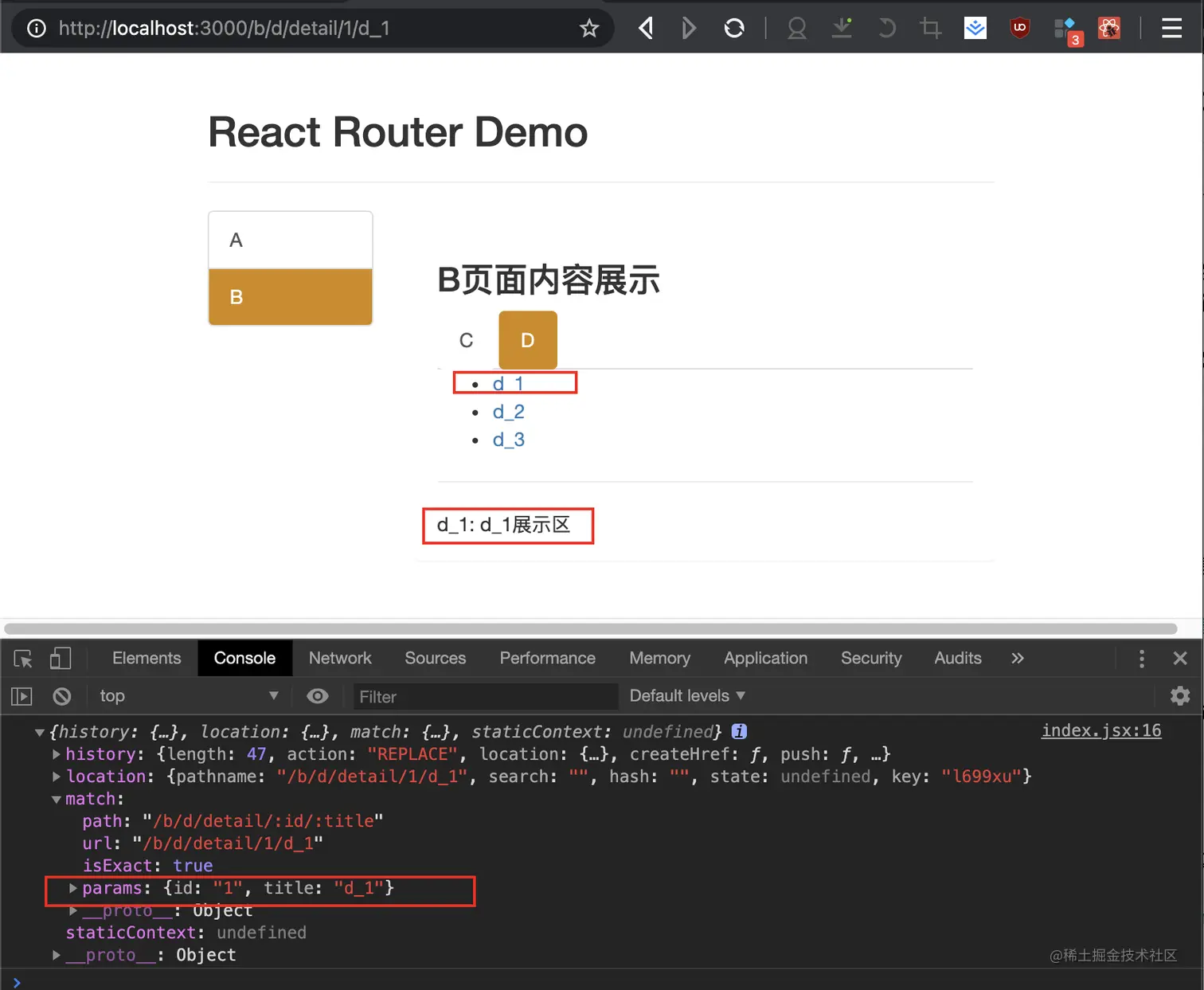Collapse the match property
1204x990 pixels.
56,799
